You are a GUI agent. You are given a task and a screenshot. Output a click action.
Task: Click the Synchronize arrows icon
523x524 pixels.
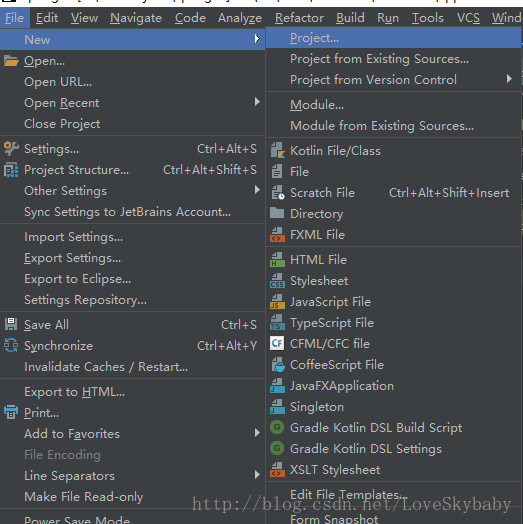tap(11, 346)
